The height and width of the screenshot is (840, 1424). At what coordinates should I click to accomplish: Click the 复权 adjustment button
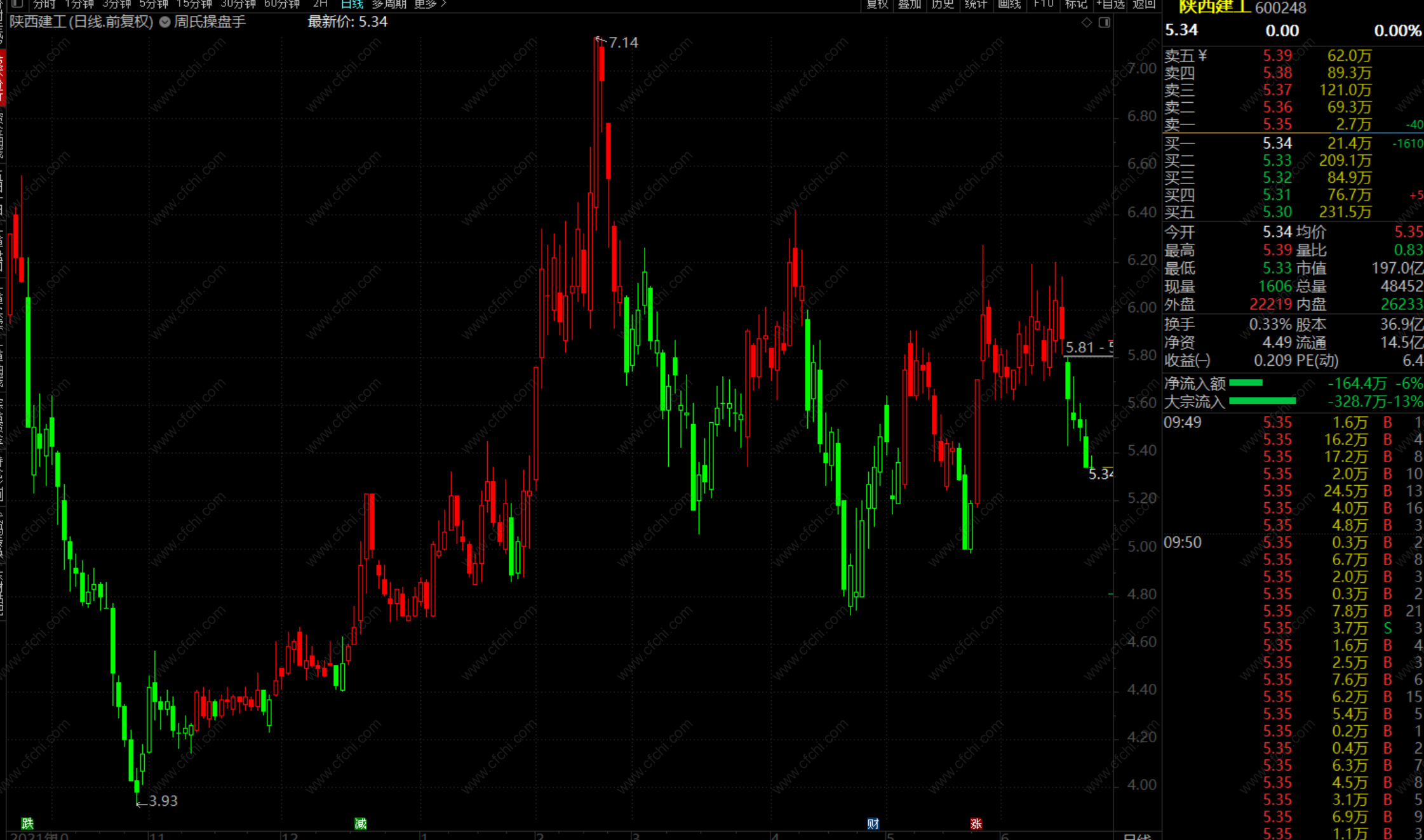point(877,4)
